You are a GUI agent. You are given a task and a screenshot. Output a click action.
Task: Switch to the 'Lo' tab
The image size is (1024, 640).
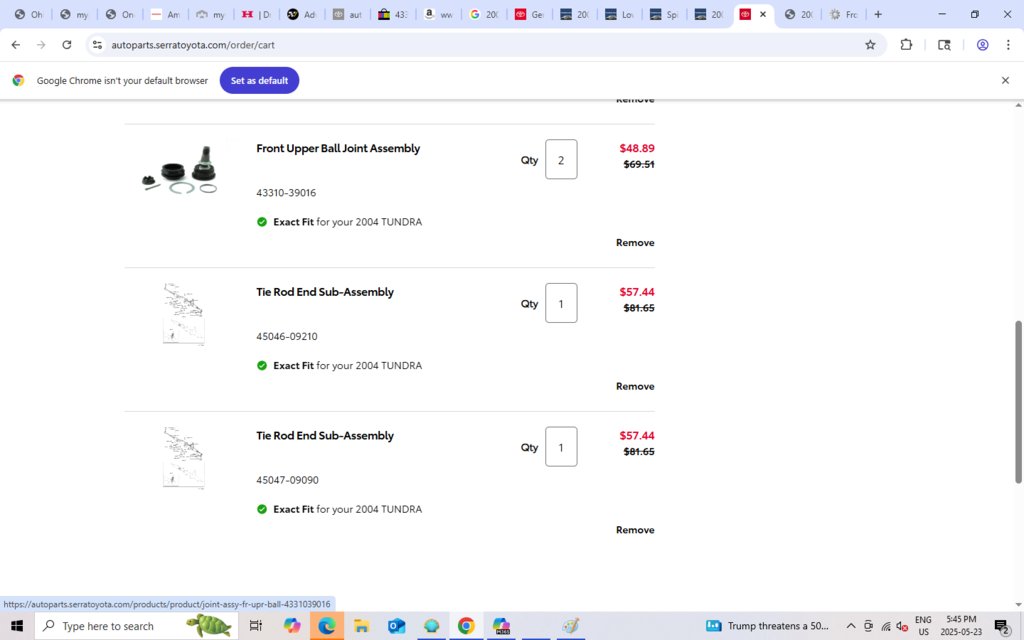pyautogui.click(x=620, y=14)
